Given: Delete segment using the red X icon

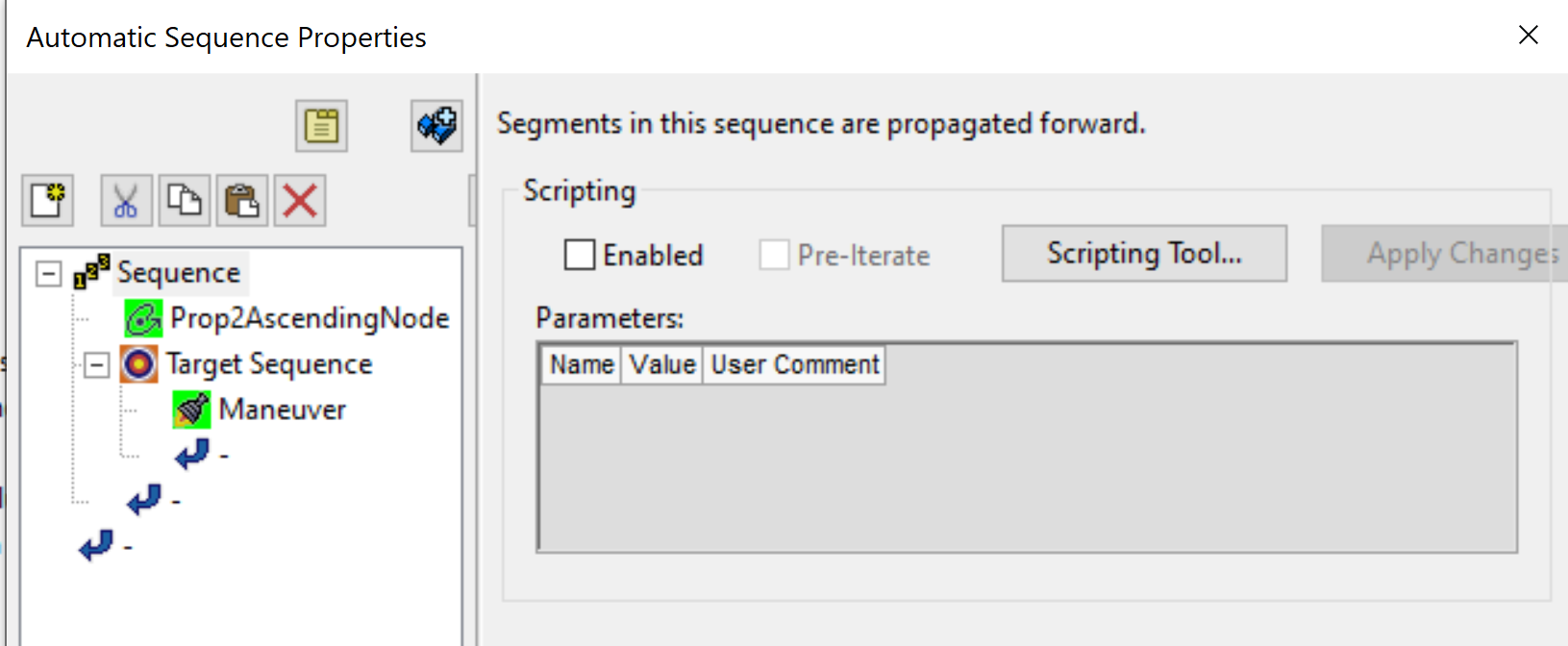Looking at the screenshot, I should coord(300,201).
